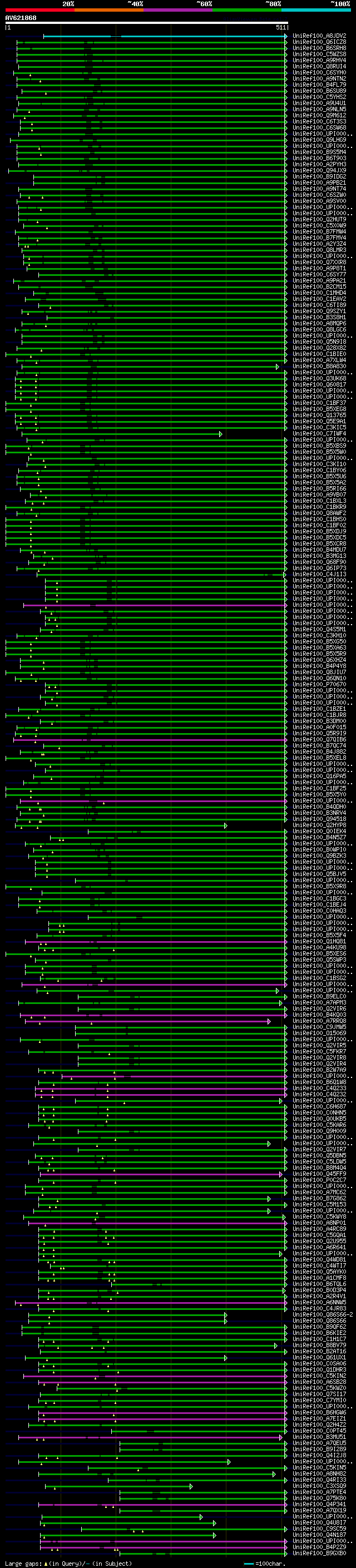Viewport: 356px width, 1568px height.
Task: Click the orange ~40% identity legend segment
Action: pos(109,10)
